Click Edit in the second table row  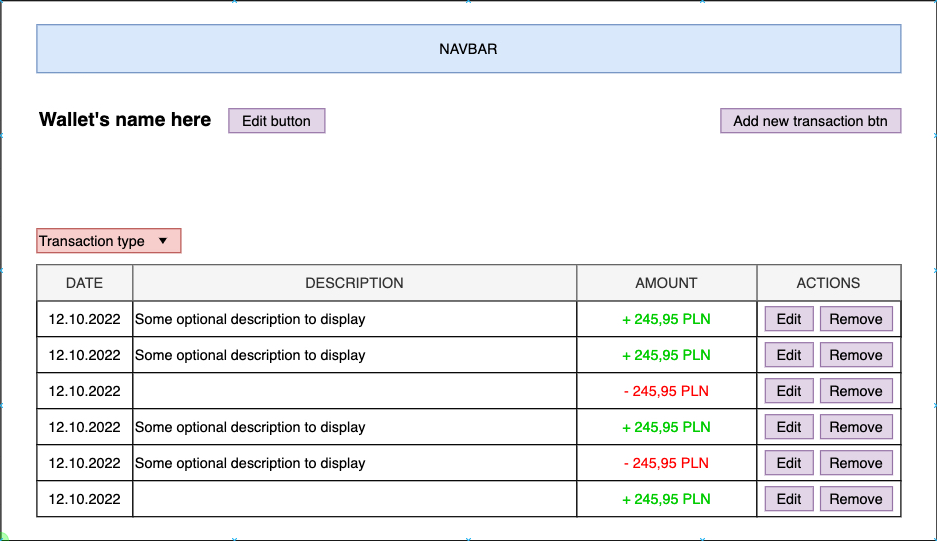point(789,355)
